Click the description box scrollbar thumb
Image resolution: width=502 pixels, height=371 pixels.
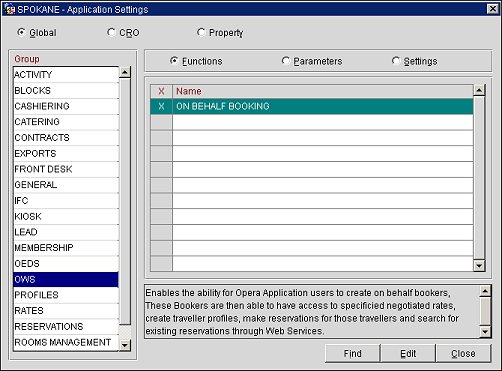[x=485, y=311]
